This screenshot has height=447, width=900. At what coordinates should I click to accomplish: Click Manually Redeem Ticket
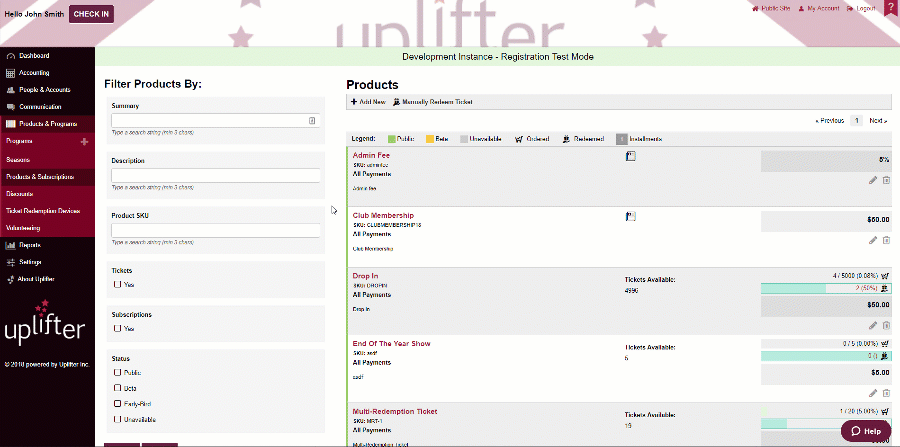(433, 102)
